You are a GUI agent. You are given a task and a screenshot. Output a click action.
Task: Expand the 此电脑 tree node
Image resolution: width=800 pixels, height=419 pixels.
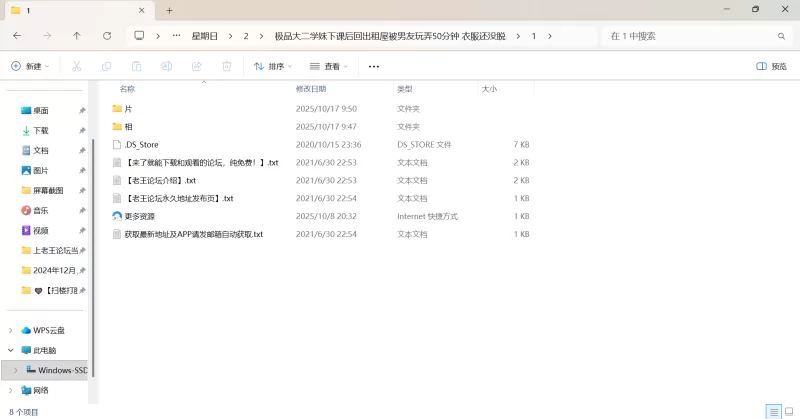(x=11, y=350)
